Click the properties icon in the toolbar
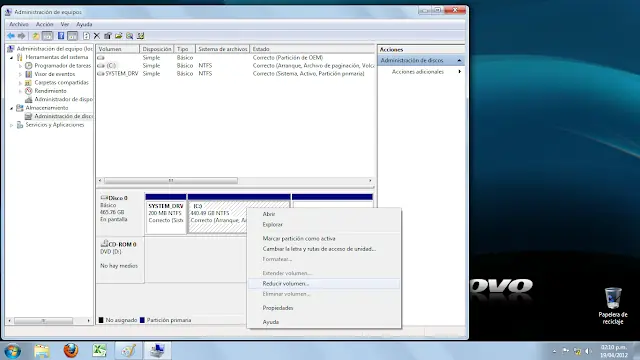The height and width of the screenshot is (360, 640). (108, 36)
